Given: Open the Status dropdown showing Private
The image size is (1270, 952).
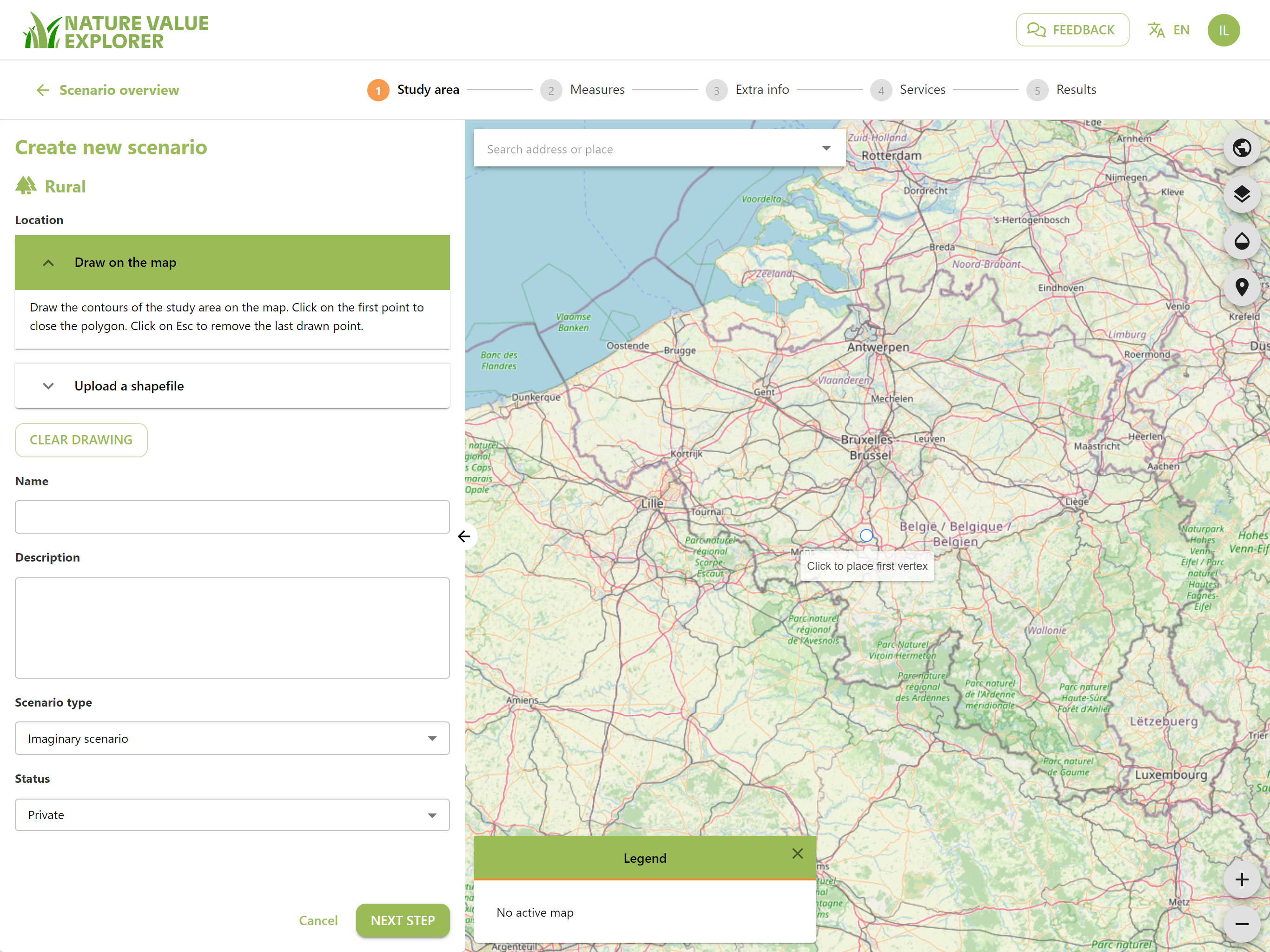Looking at the screenshot, I should pyautogui.click(x=232, y=815).
